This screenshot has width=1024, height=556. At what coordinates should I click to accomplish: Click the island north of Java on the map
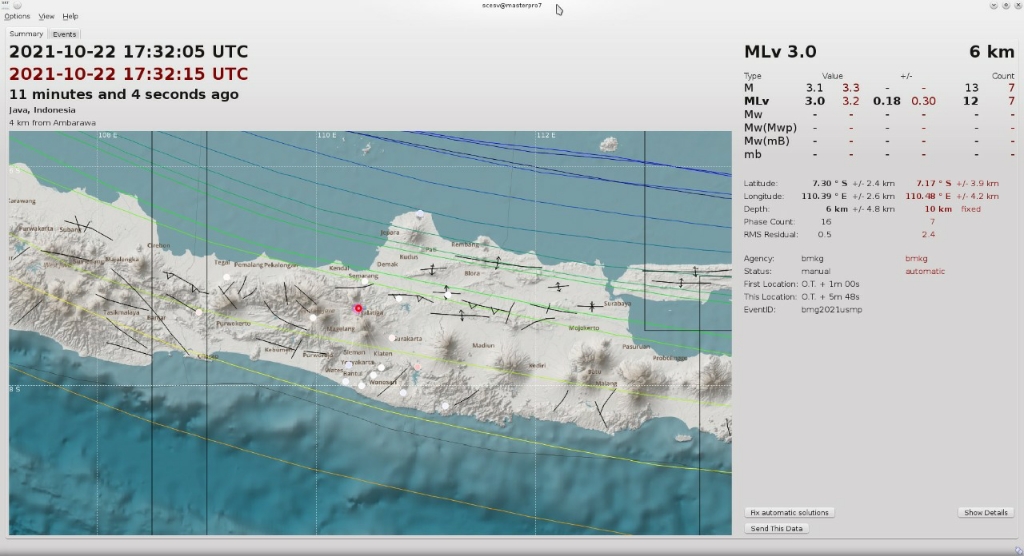click(608, 143)
